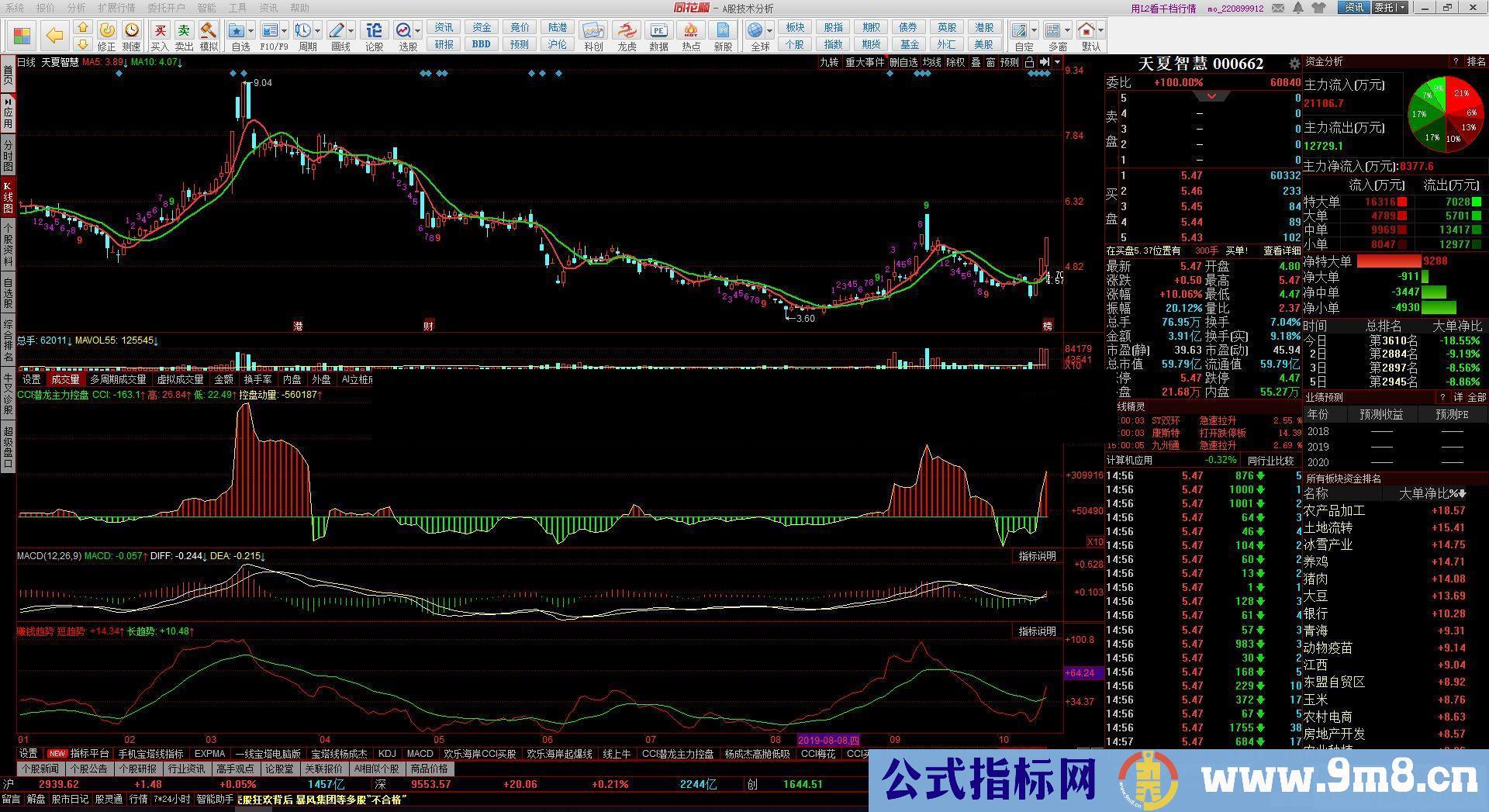Click the 周期 period clock icon

point(303,30)
